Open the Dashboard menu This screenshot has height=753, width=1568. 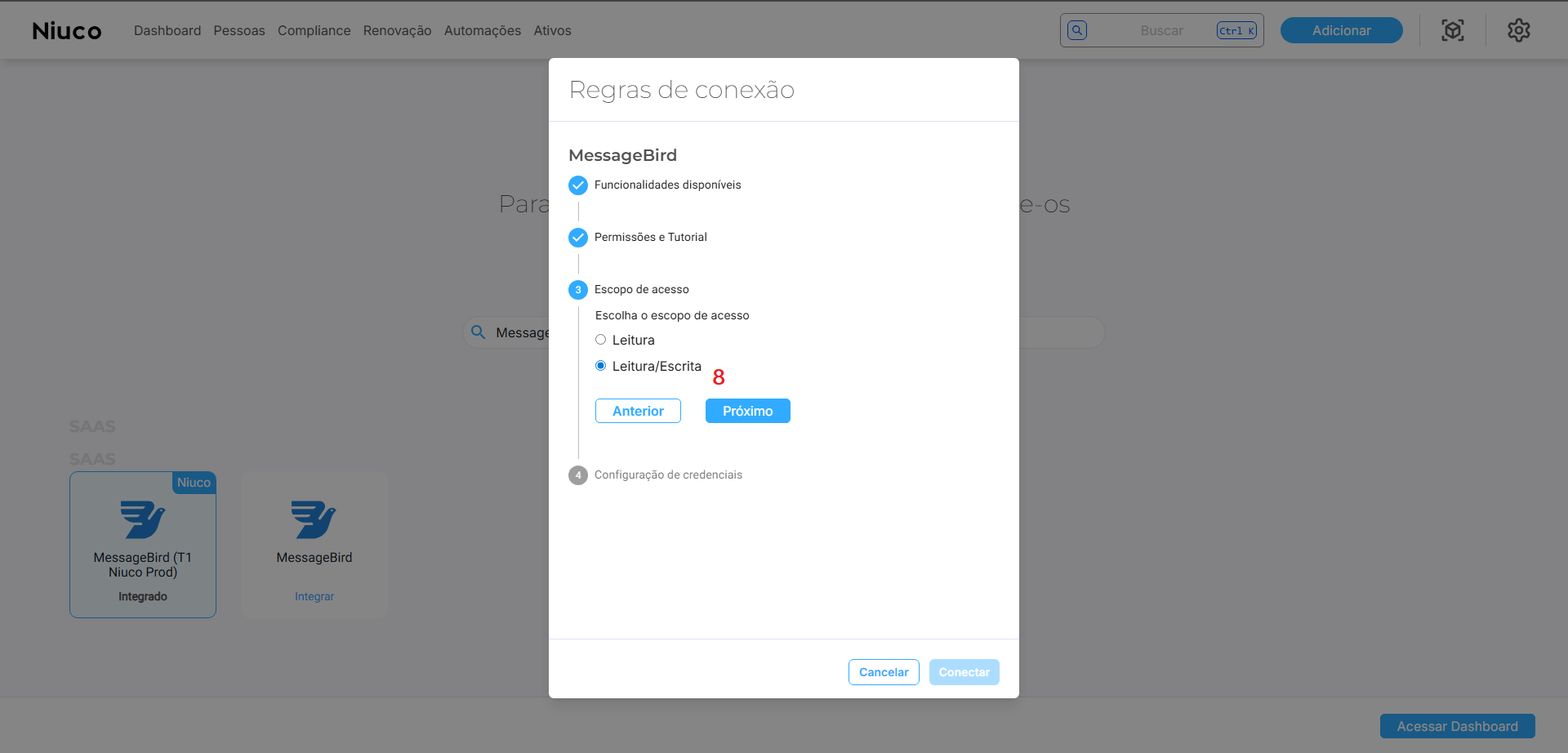[167, 30]
